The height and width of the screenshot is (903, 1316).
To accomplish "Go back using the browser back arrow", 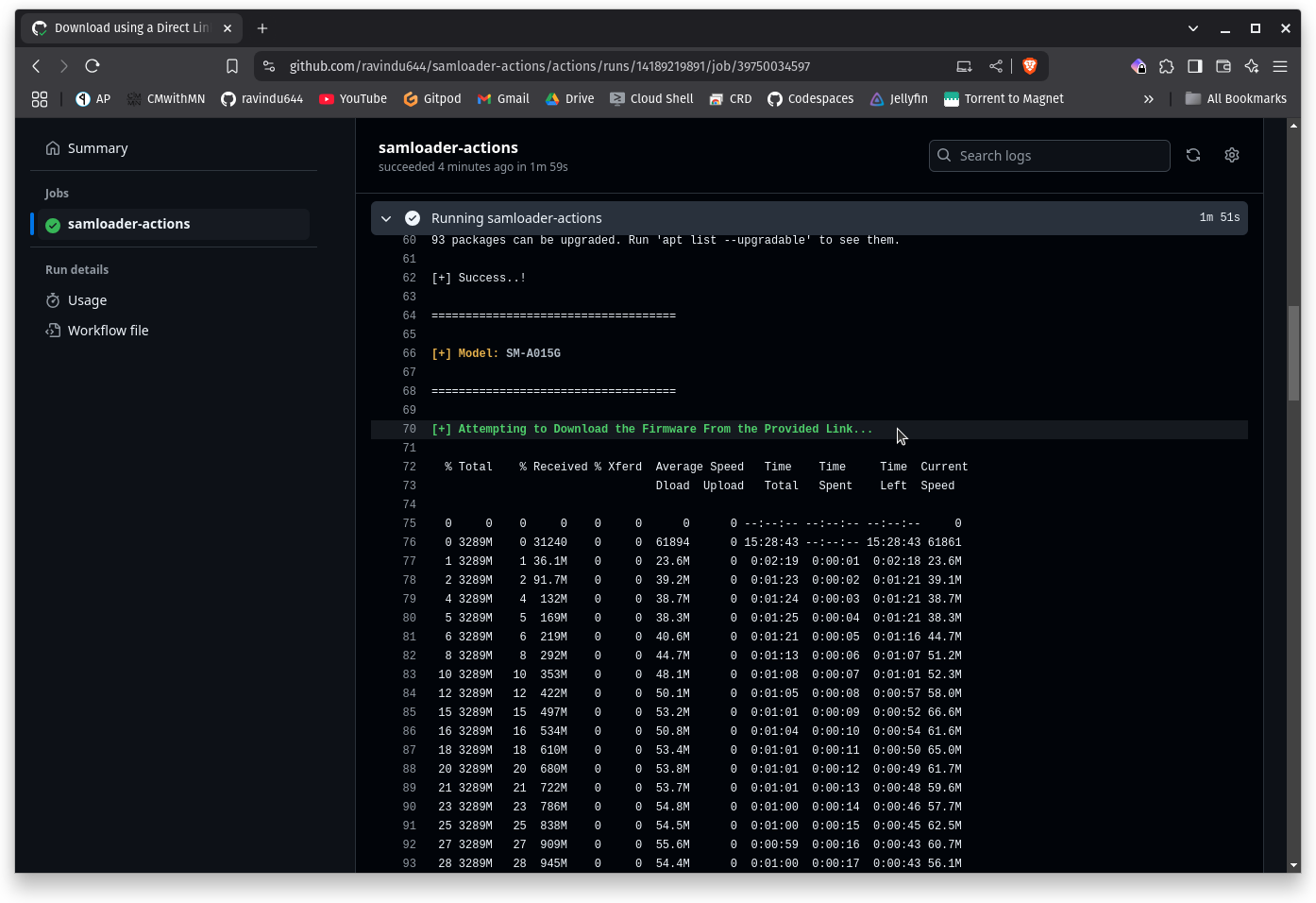I will [36, 66].
